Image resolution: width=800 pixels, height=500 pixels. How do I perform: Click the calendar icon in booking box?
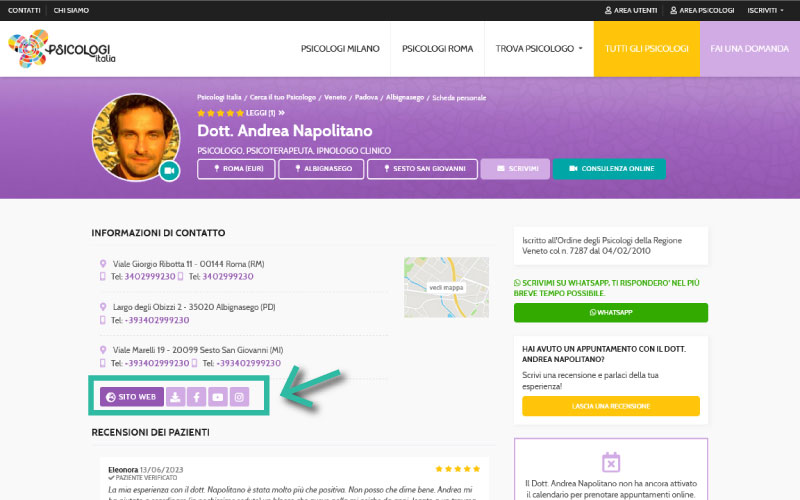point(611,462)
